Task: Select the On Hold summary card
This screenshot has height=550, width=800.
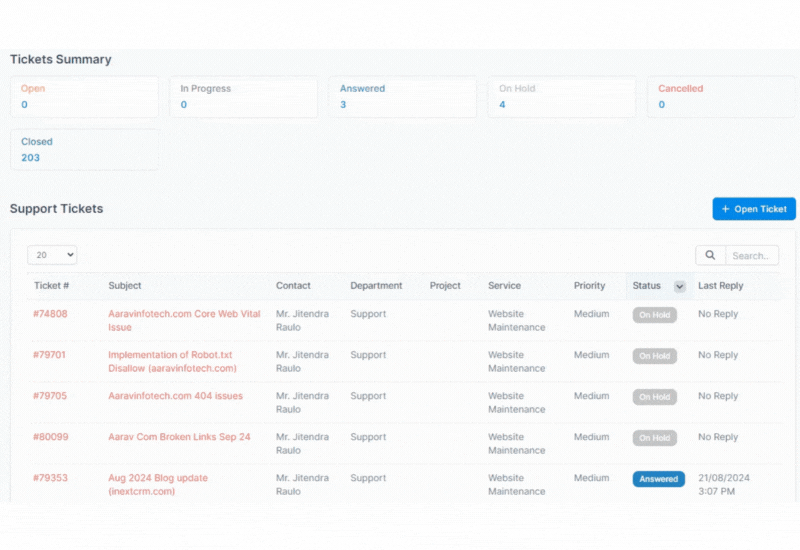Action: click(x=562, y=97)
